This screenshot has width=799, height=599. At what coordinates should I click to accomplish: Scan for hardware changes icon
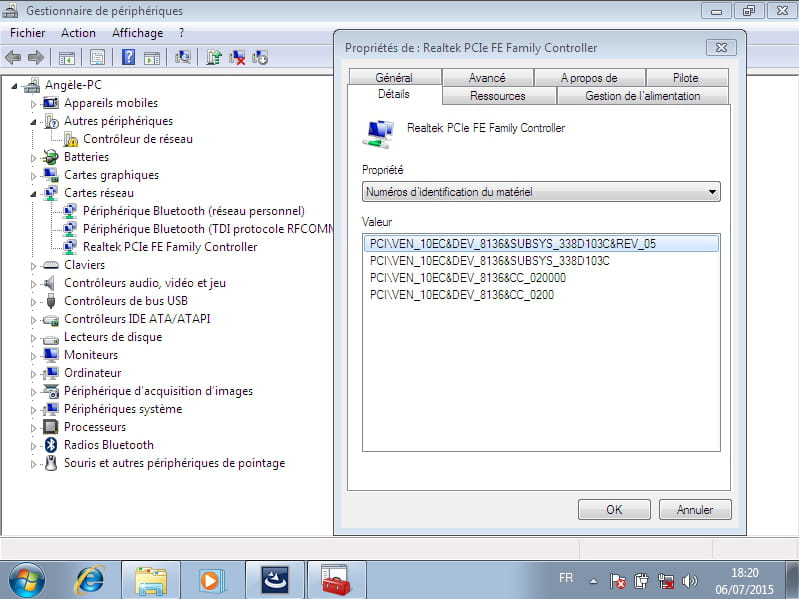(x=182, y=57)
